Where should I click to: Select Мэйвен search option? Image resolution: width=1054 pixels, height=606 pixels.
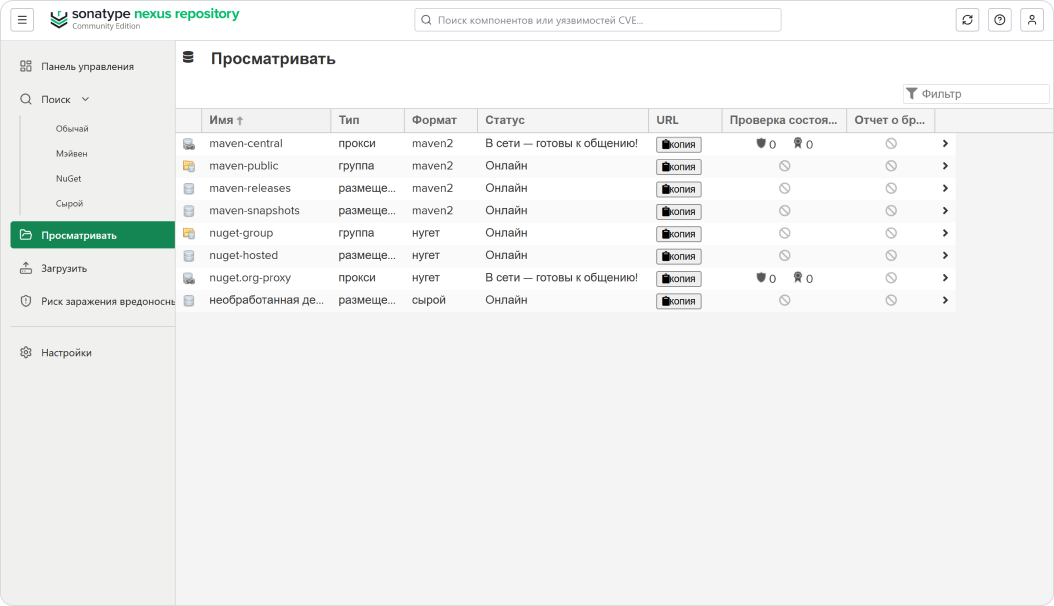[72, 154]
